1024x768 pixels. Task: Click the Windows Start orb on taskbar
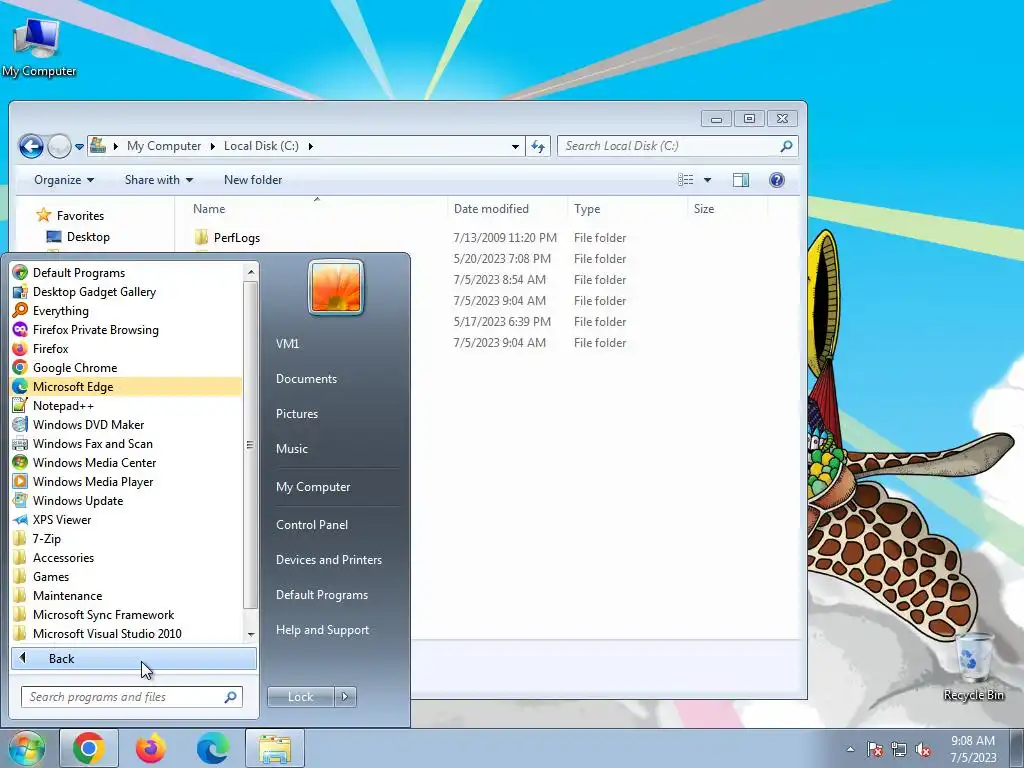pyautogui.click(x=27, y=748)
